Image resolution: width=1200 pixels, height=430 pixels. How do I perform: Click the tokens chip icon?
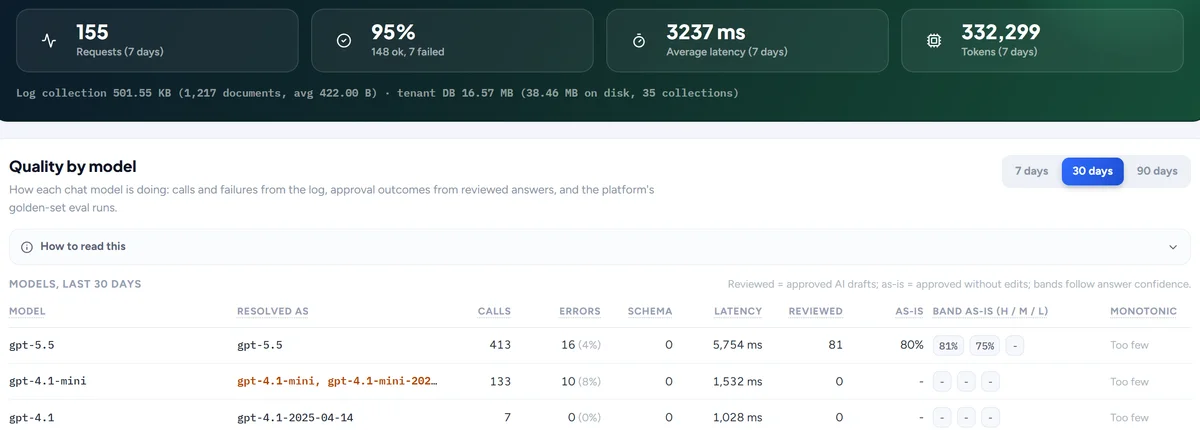pos(934,41)
